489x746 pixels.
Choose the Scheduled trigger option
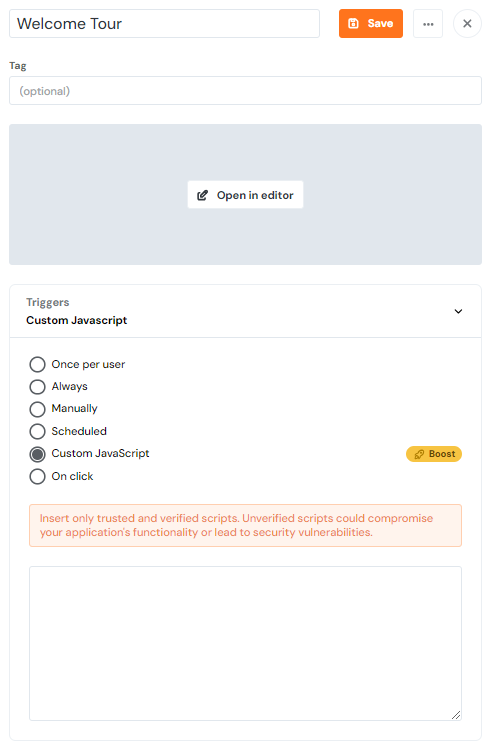pos(38,432)
